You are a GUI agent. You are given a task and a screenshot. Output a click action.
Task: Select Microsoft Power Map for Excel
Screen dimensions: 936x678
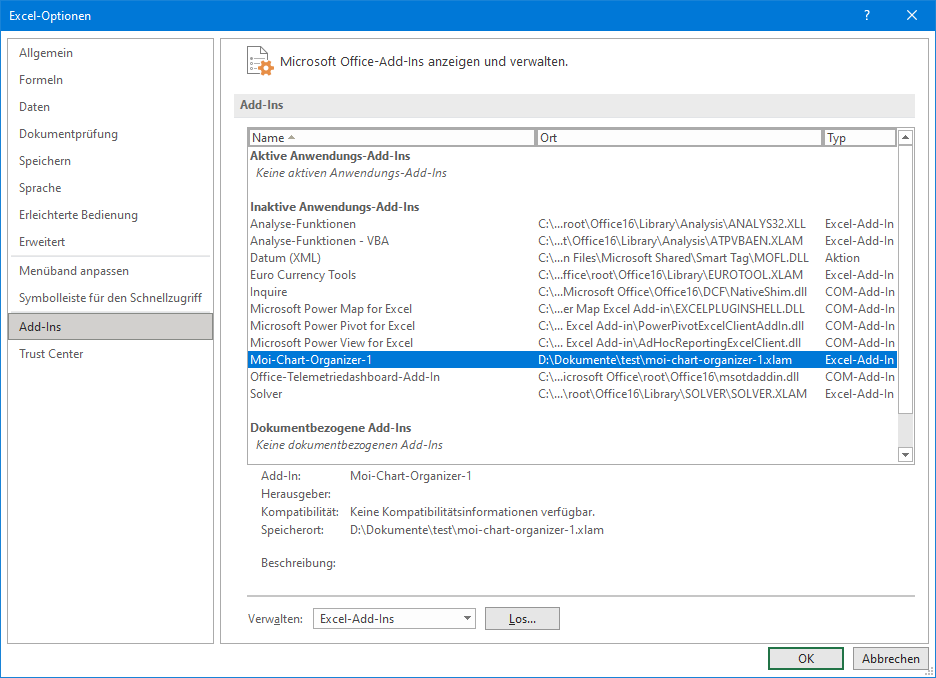tap(572, 309)
